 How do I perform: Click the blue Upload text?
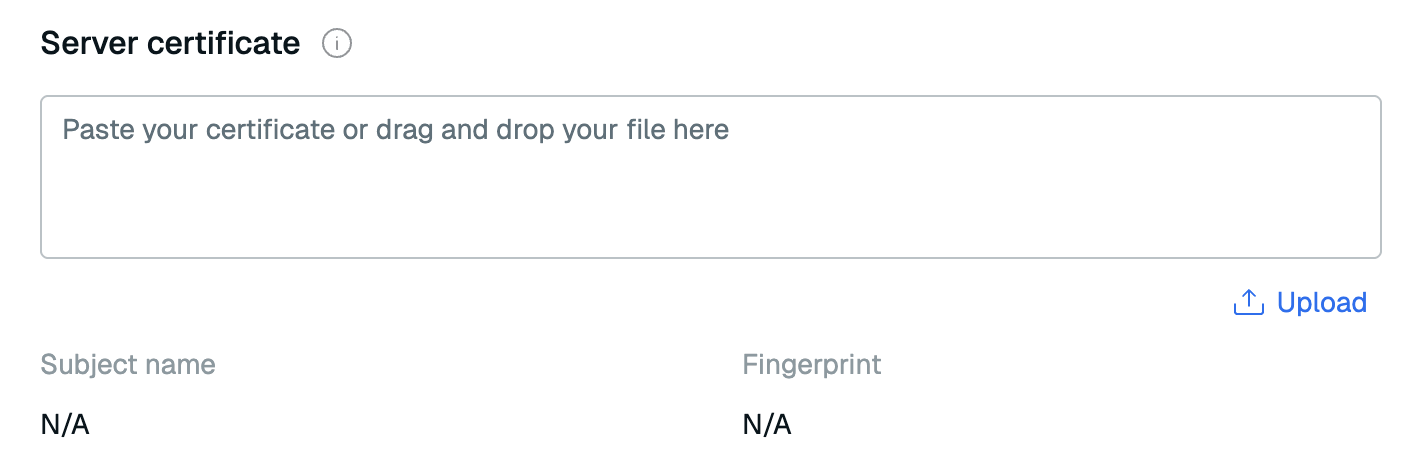1322,302
